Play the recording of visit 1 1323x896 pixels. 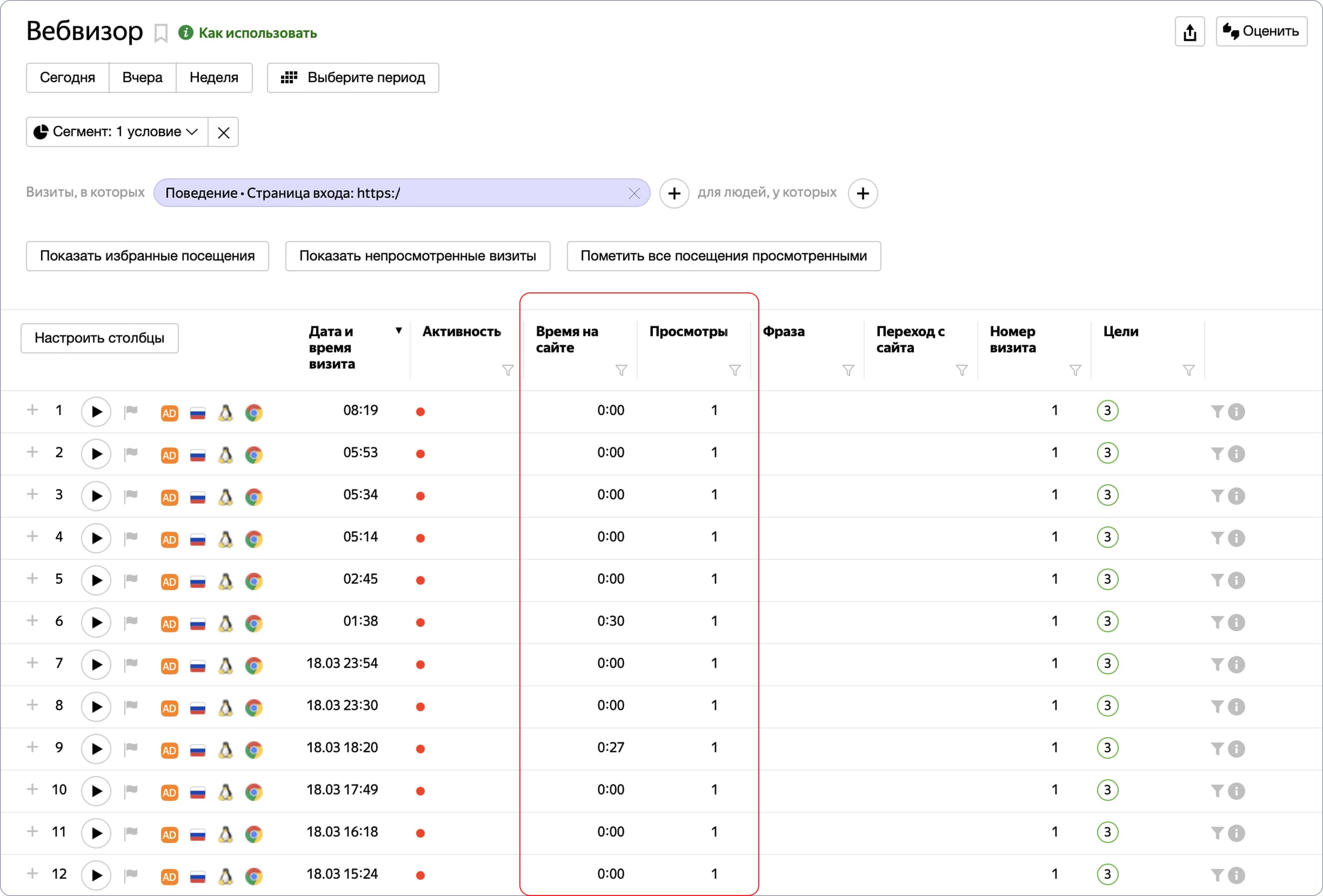tap(96, 411)
